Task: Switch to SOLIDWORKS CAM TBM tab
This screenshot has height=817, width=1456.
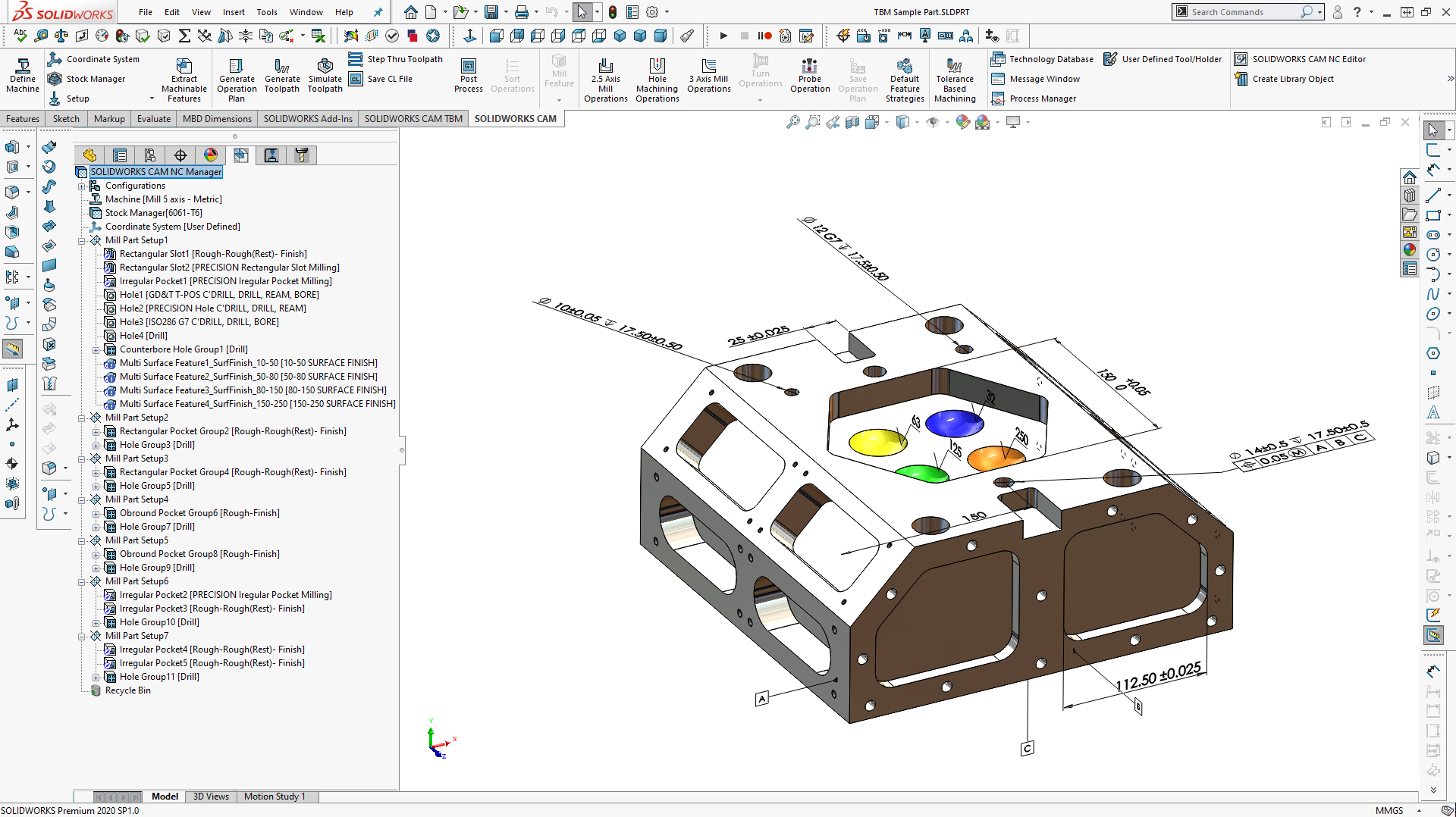Action: click(x=413, y=119)
